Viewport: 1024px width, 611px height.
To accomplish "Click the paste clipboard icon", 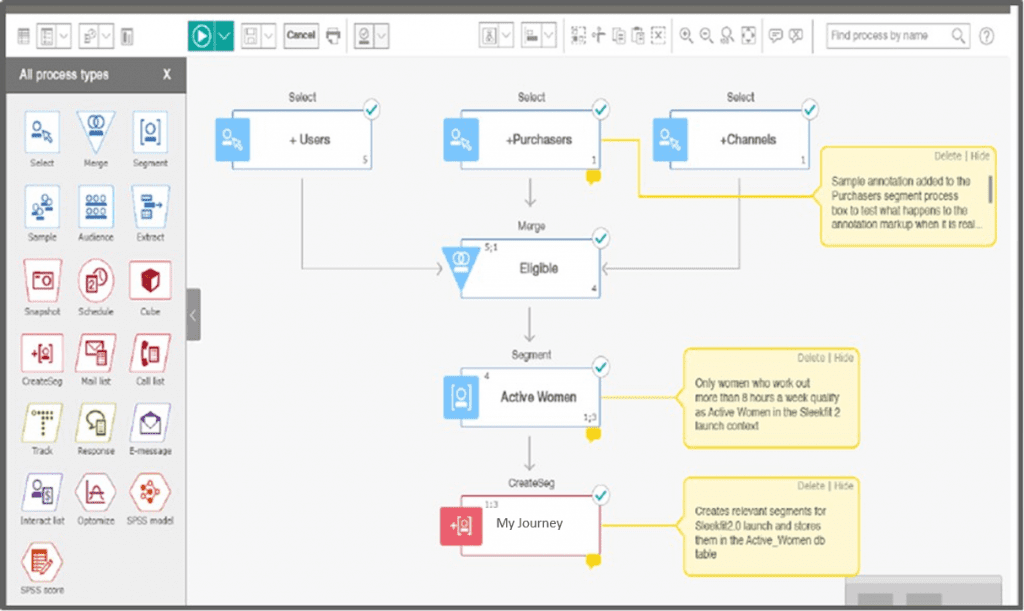I will click(638, 35).
